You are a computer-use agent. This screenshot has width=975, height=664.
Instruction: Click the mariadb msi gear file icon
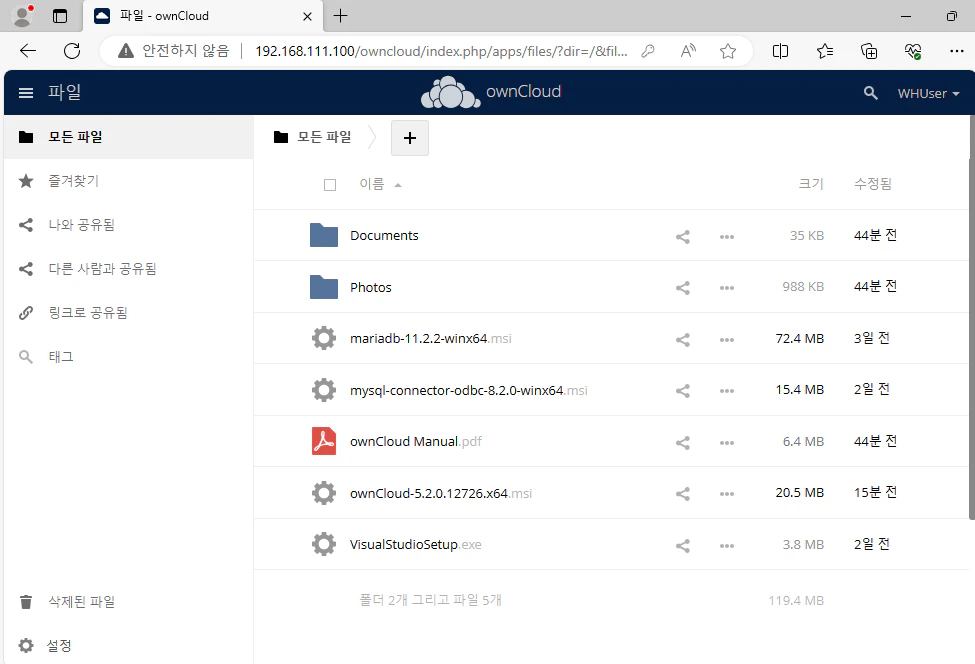coord(324,338)
